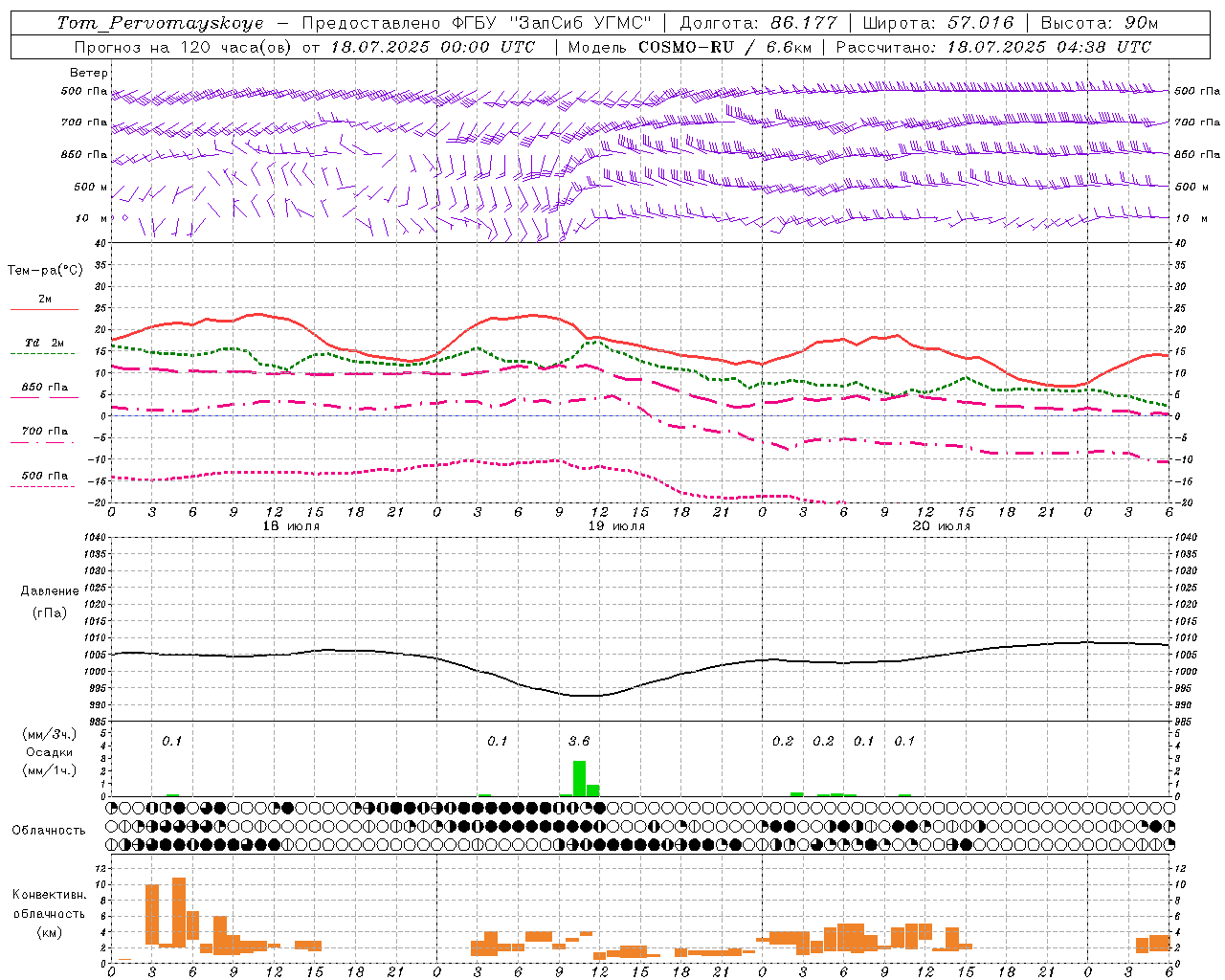Click the Конвективн. convective cloud label
Viewport: 1225px width, 980px height.
coord(50,894)
